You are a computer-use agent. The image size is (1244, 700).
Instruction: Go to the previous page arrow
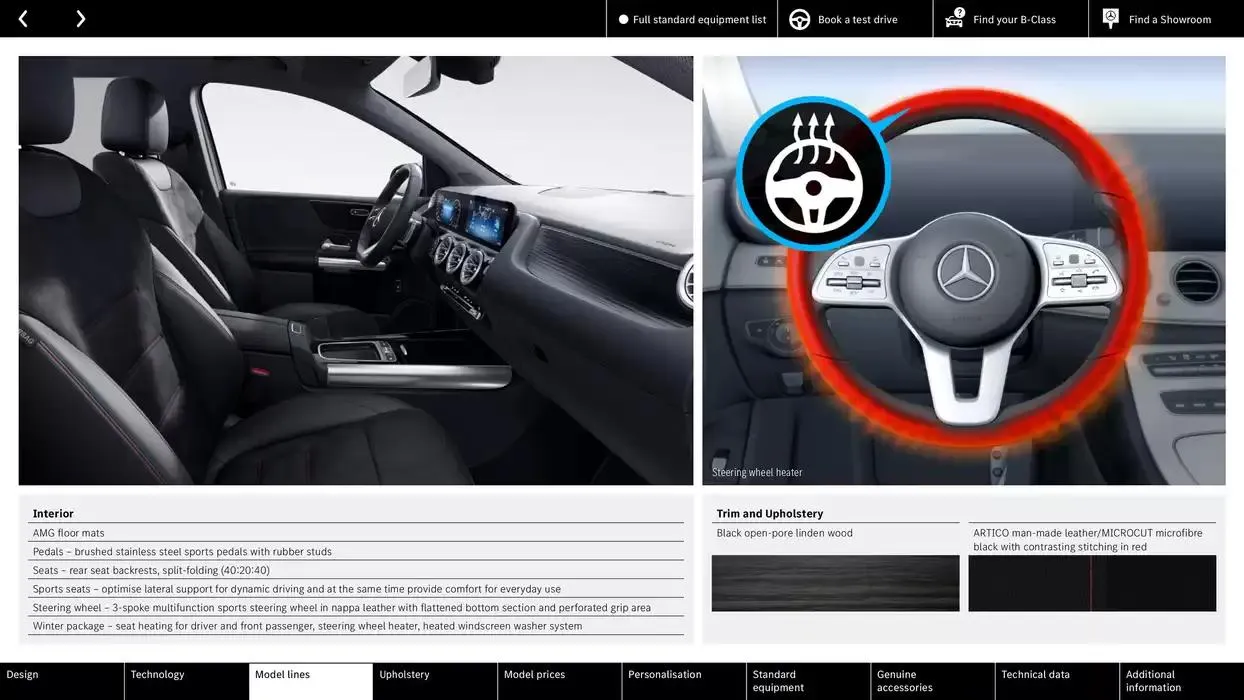click(x=23, y=19)
